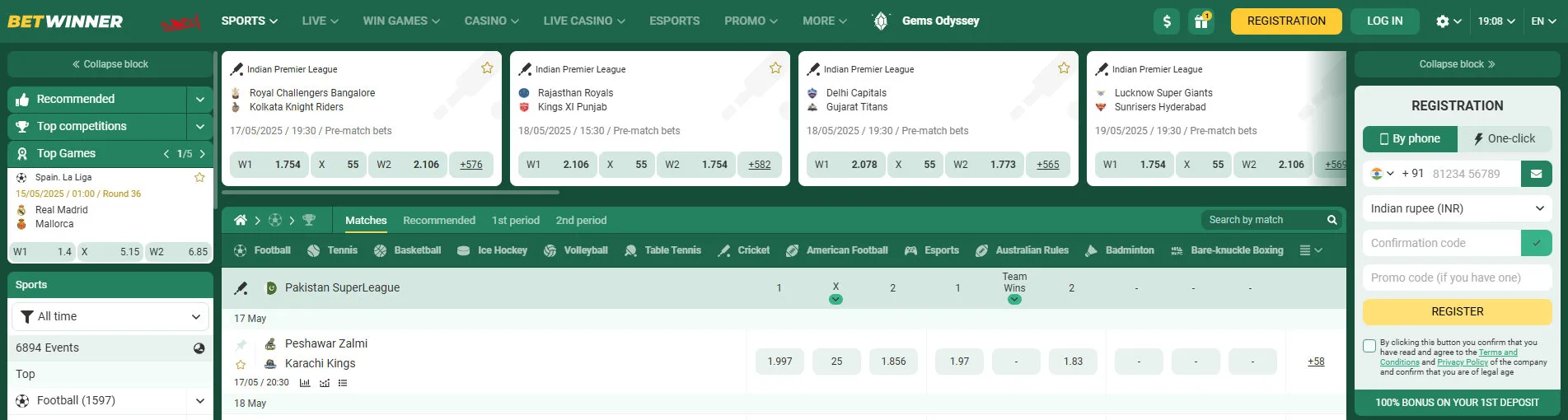
Task: Toggle the Team Wins market dropdown
Action: pyautogui.click(x=1014, y=300)
